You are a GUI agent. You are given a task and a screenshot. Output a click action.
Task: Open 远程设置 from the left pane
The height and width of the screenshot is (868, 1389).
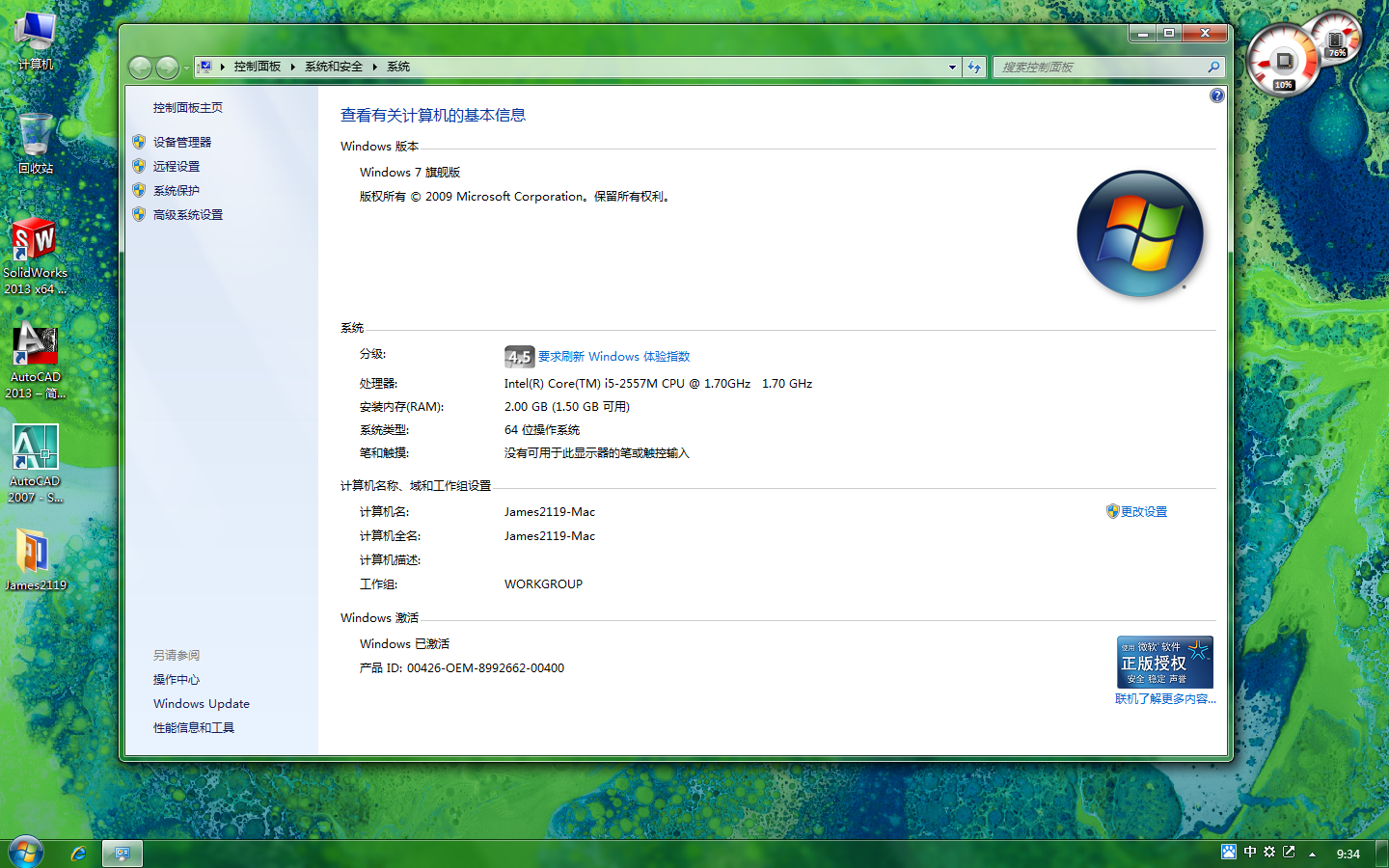177,166
